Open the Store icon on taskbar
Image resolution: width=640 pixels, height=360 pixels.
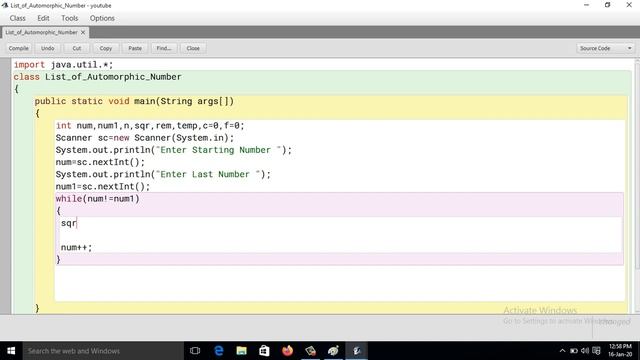(264, 351)
